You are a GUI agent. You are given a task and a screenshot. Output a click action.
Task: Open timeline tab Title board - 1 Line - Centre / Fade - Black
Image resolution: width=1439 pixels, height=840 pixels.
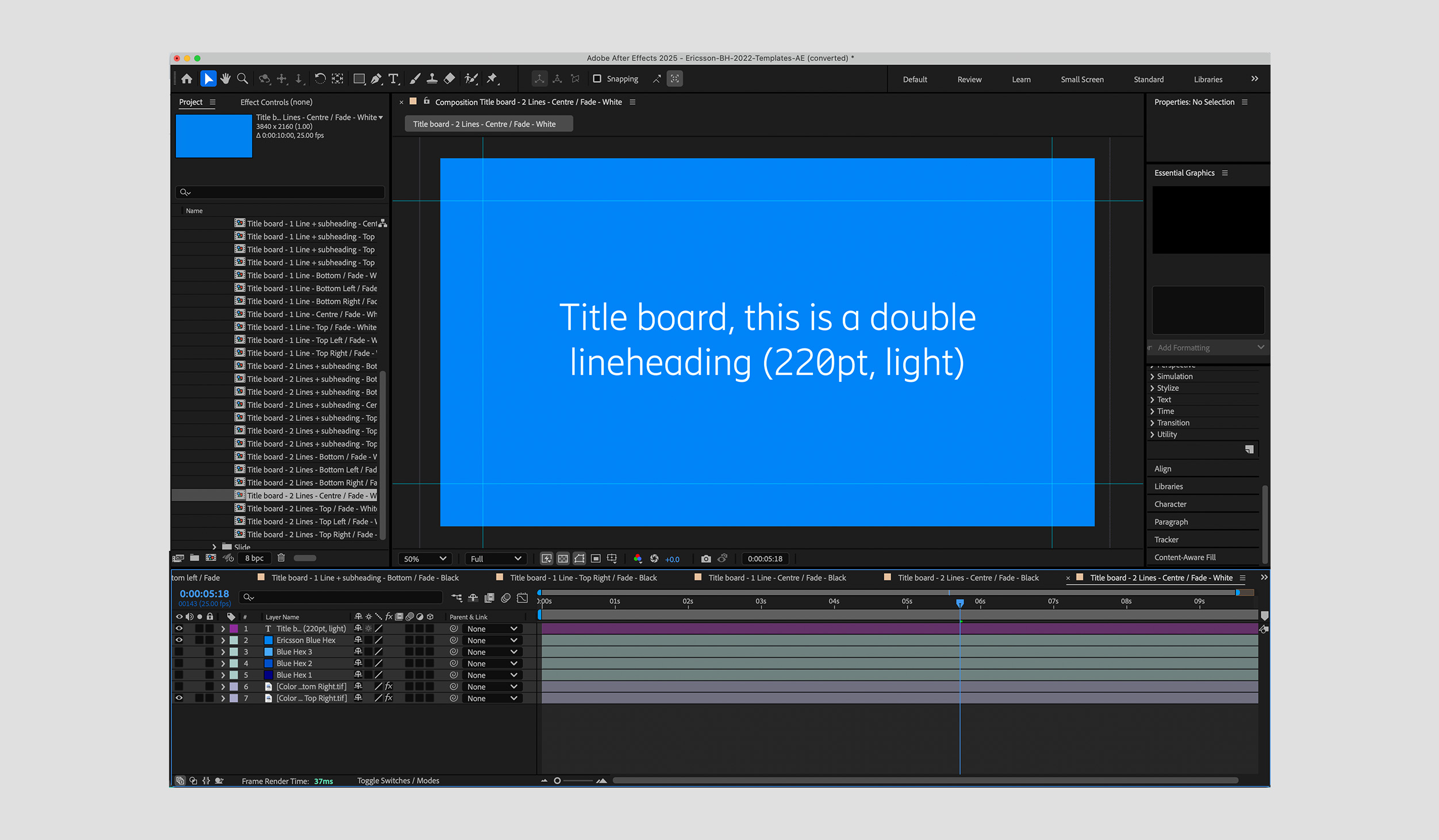coord(777,578)
